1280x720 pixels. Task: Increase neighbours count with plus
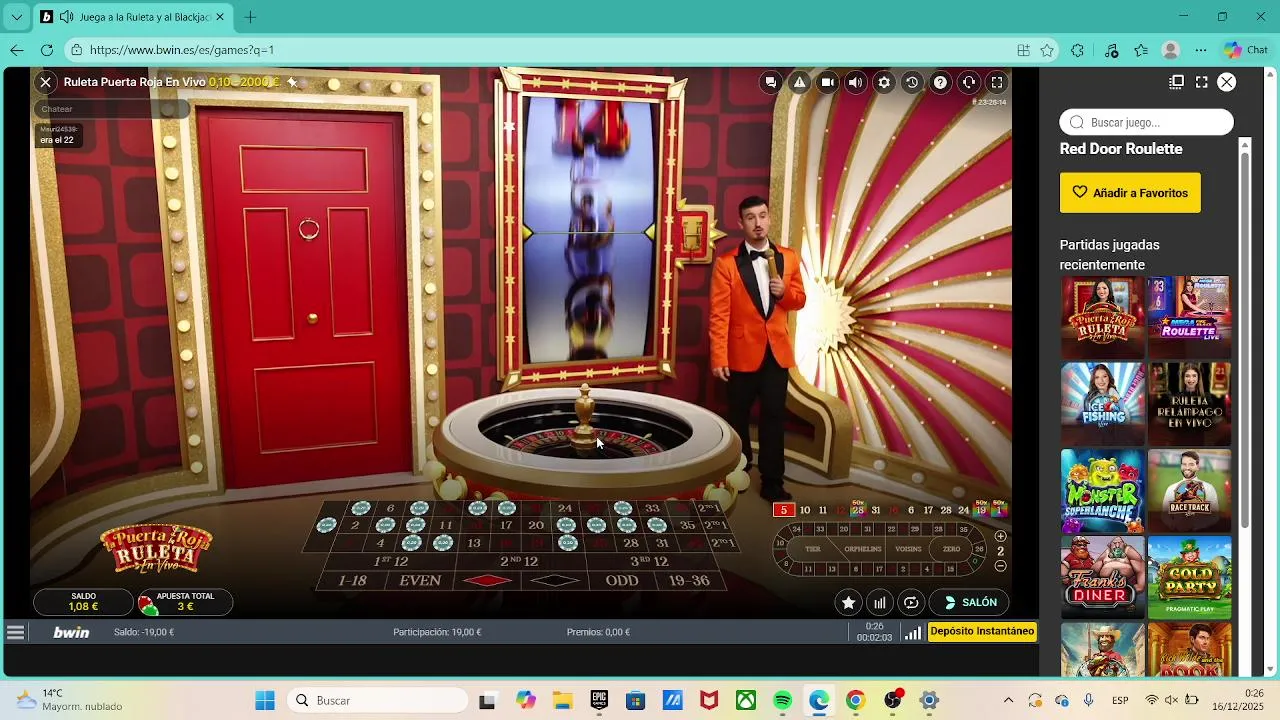[x=1000, y=536]
